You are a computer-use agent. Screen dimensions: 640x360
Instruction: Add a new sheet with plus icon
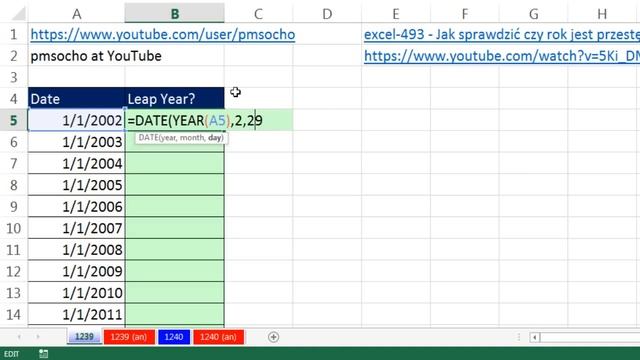click(x=273, y=337)
